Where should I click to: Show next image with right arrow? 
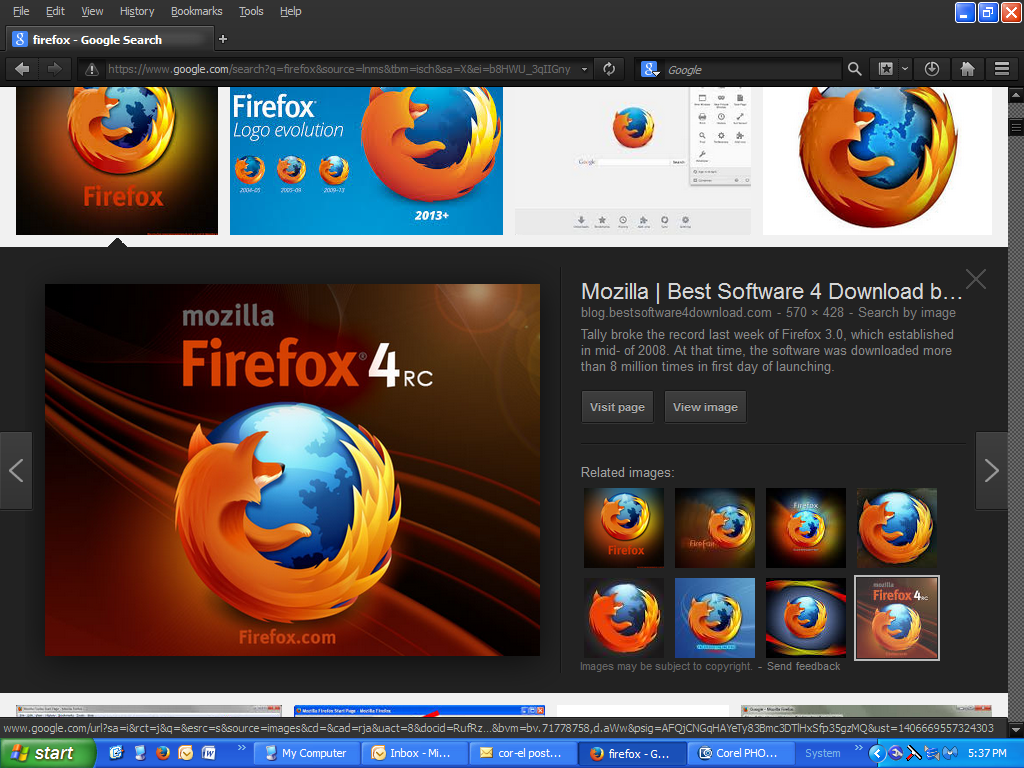pos(991,470)
